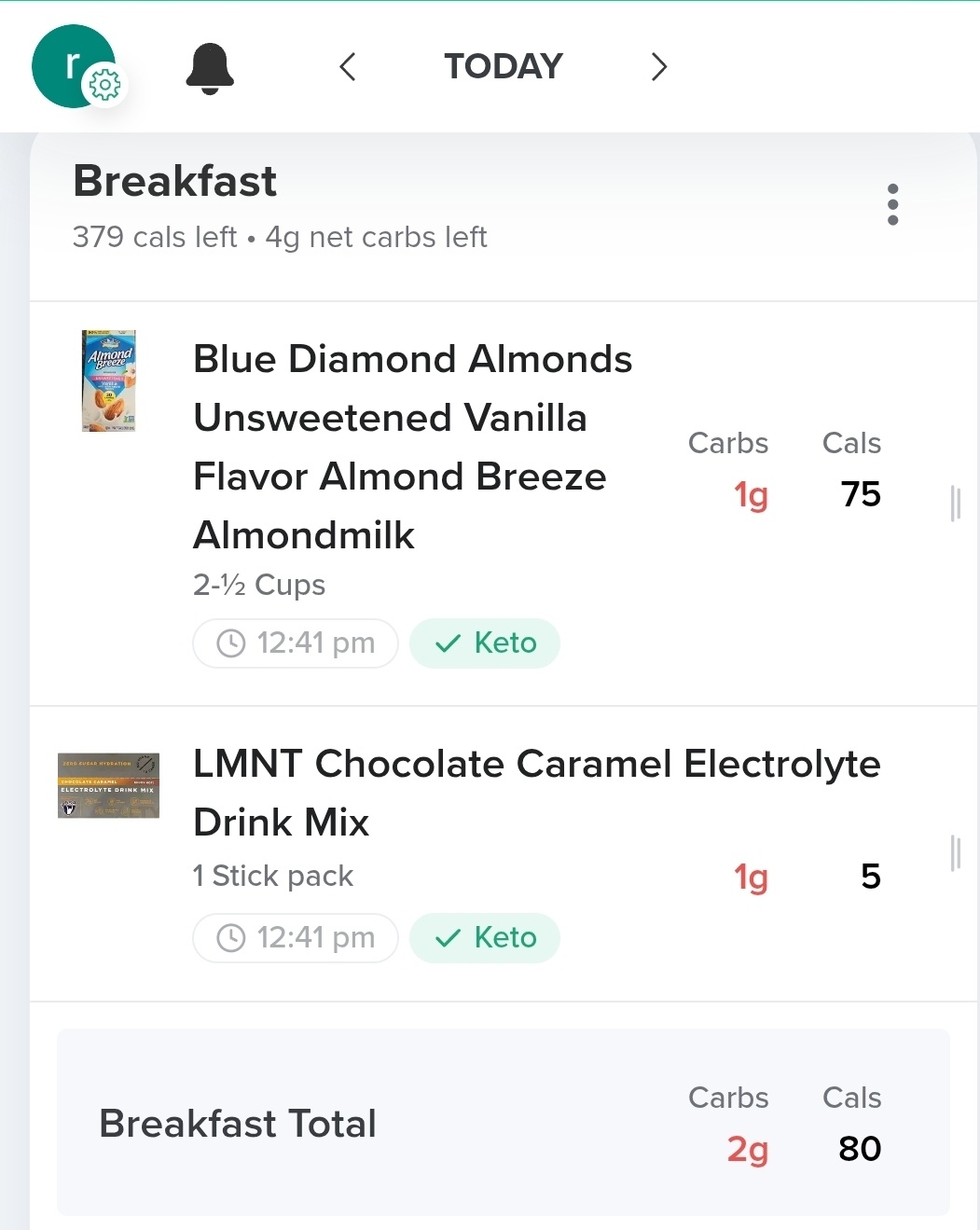Go to previous day with left chevron
980x1230 pixels.
point(348,66)
